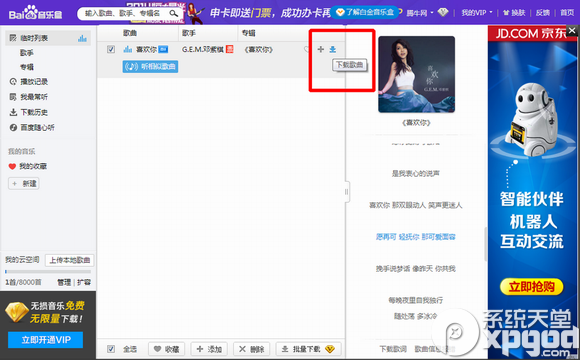Select the 歌手 sidebar entry

(x=27, y=53)
